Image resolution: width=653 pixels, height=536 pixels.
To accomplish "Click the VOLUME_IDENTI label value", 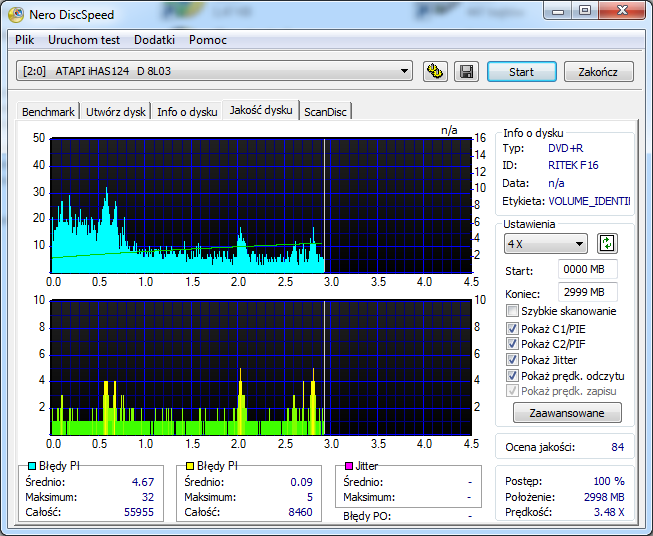I will tap(589, 201).
